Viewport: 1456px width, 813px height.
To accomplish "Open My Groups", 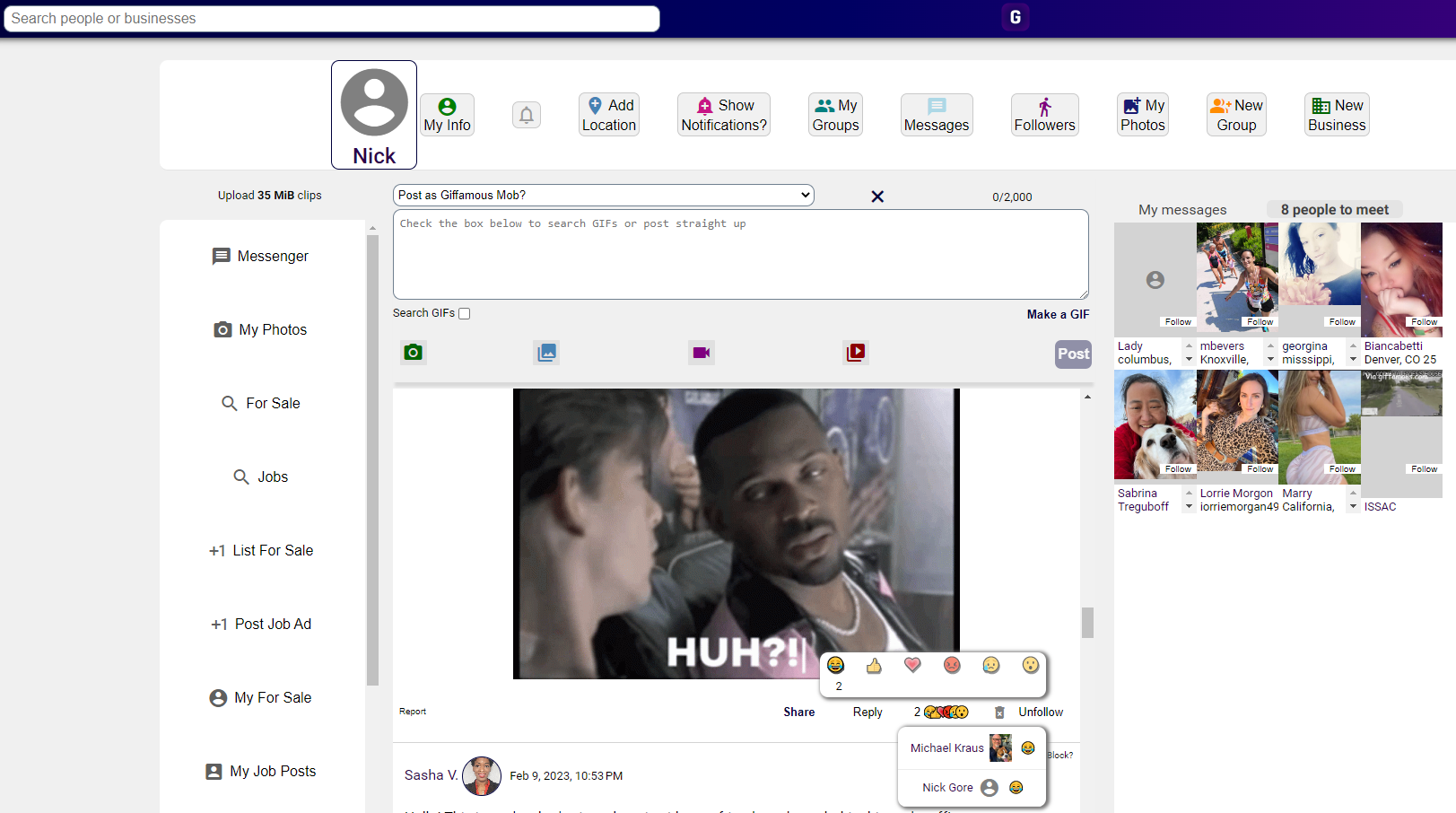I will 835,115.
